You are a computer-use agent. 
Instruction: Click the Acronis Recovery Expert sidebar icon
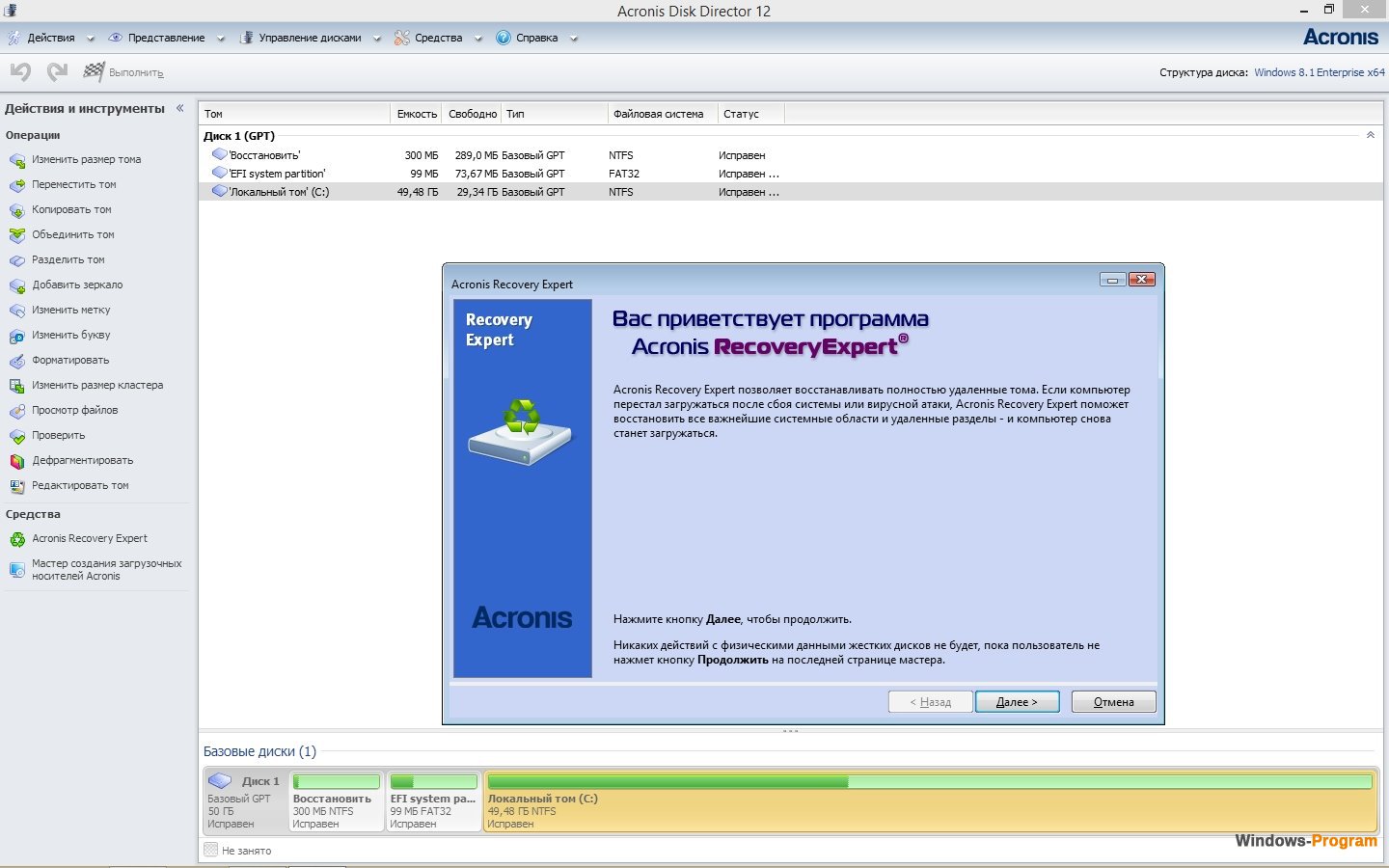pyautogui.click(x=17, y=539)
